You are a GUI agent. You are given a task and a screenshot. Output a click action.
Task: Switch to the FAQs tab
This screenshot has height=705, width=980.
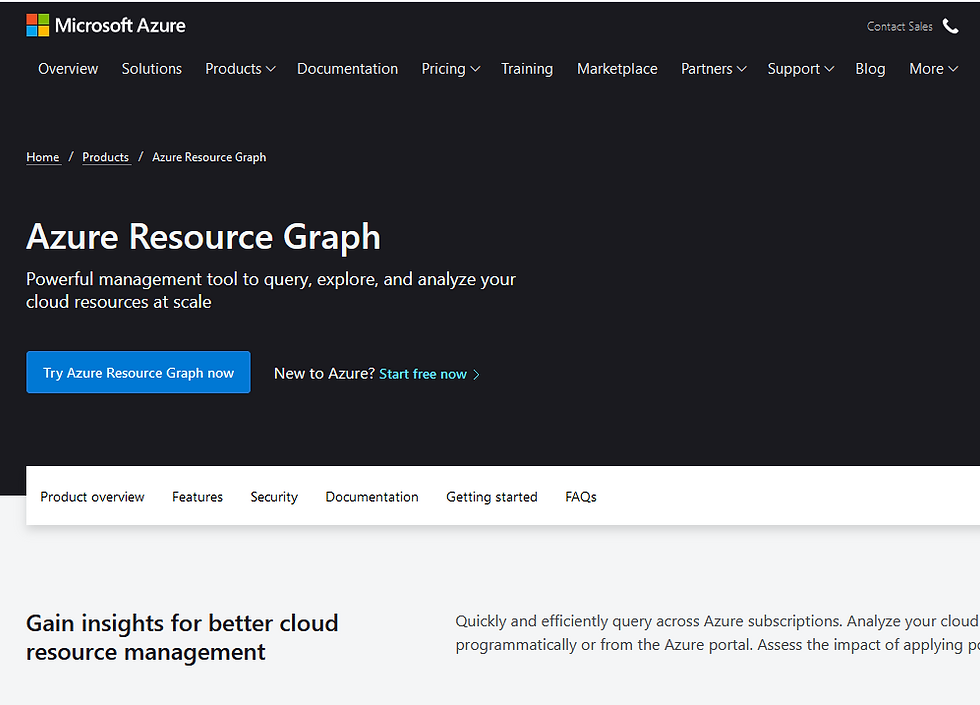(x=581, y=497)
